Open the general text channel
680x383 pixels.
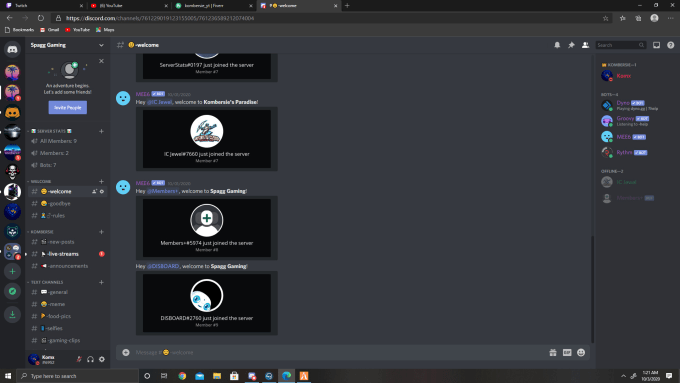pos(67,292)
